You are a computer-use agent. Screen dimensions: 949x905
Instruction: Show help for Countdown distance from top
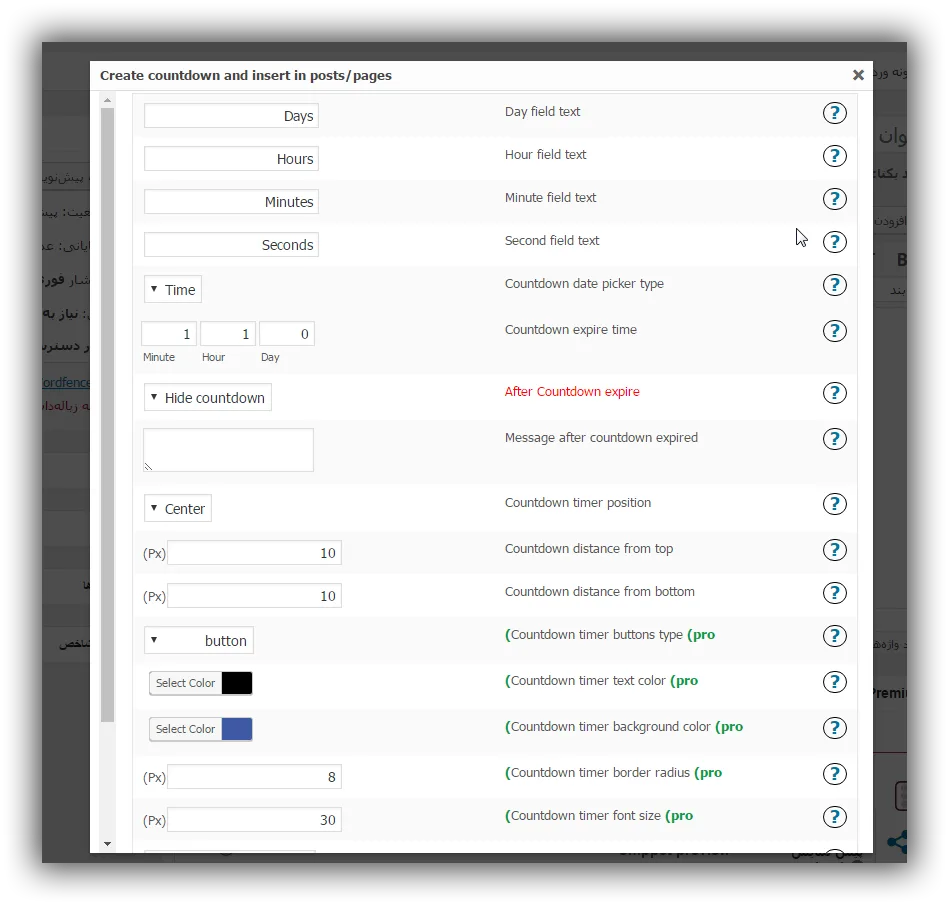coord(834,550)
